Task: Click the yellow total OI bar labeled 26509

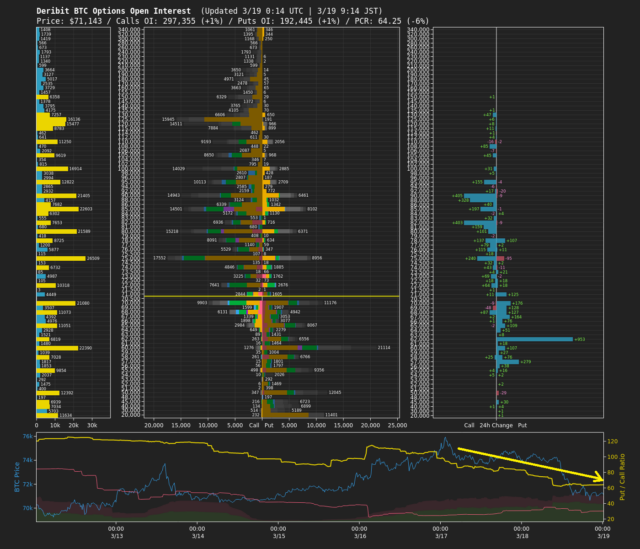Action: (x=60, y=257)
